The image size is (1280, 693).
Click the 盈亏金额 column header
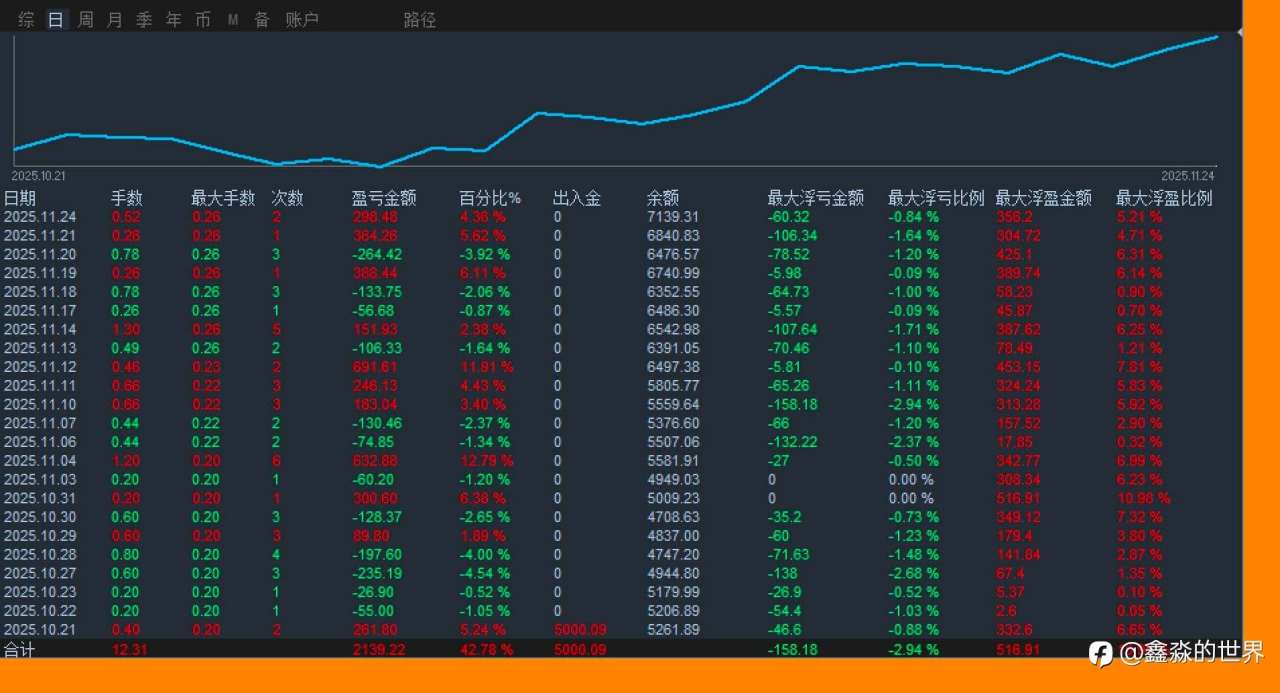384,197
